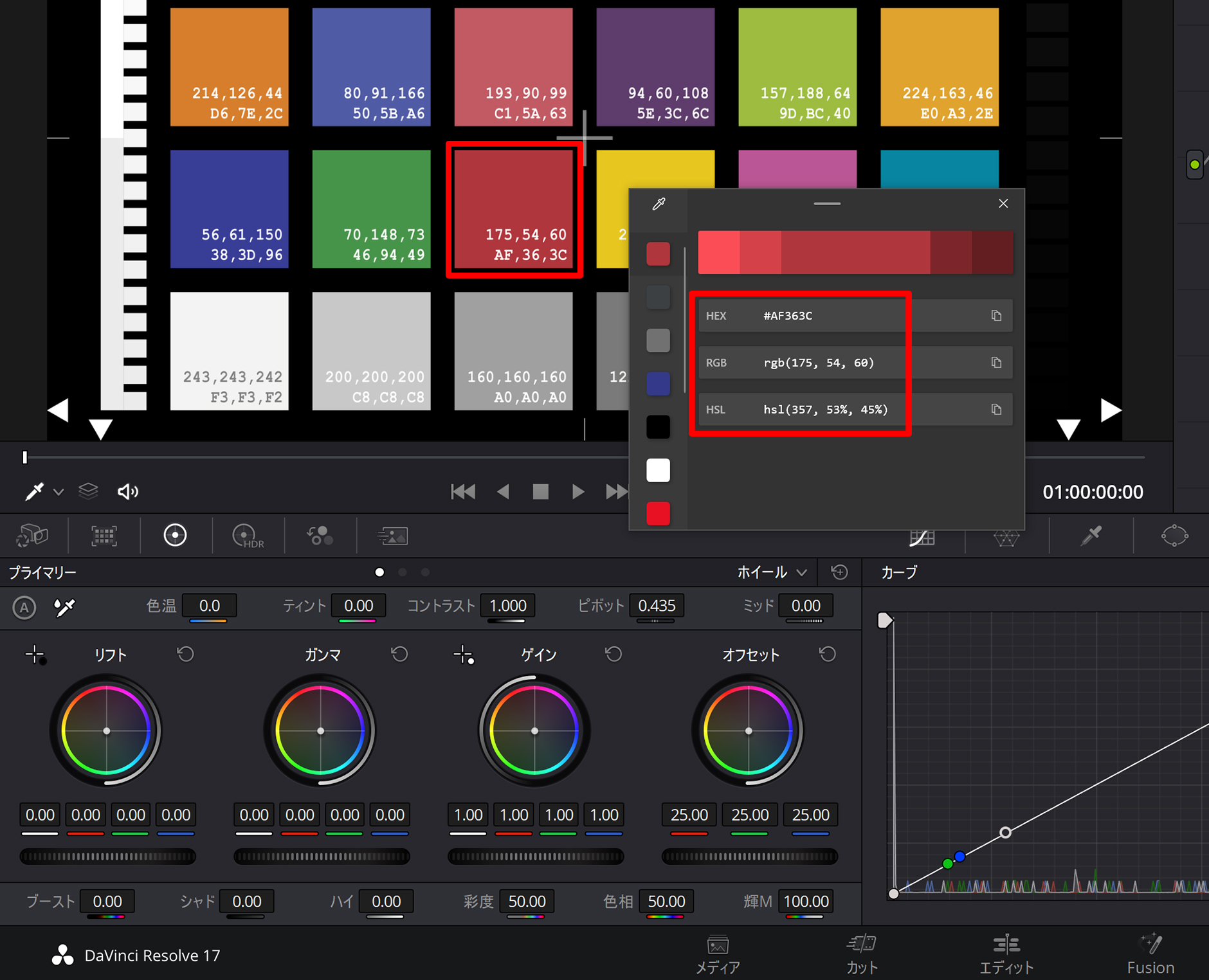Mute the viewer audio speaker
Viewport: 1209px width, 980px height.
coord(128,492)
